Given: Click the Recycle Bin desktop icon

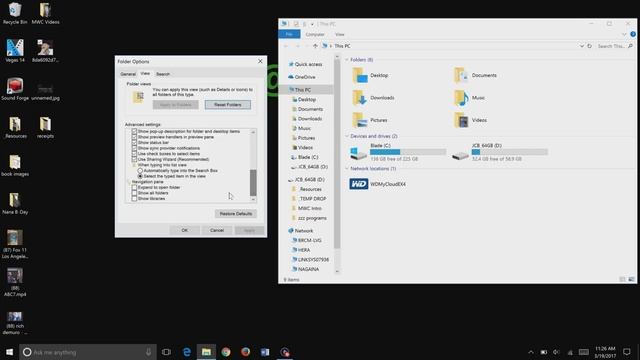Looking at the screenshot, I should (x=15, y=13).
